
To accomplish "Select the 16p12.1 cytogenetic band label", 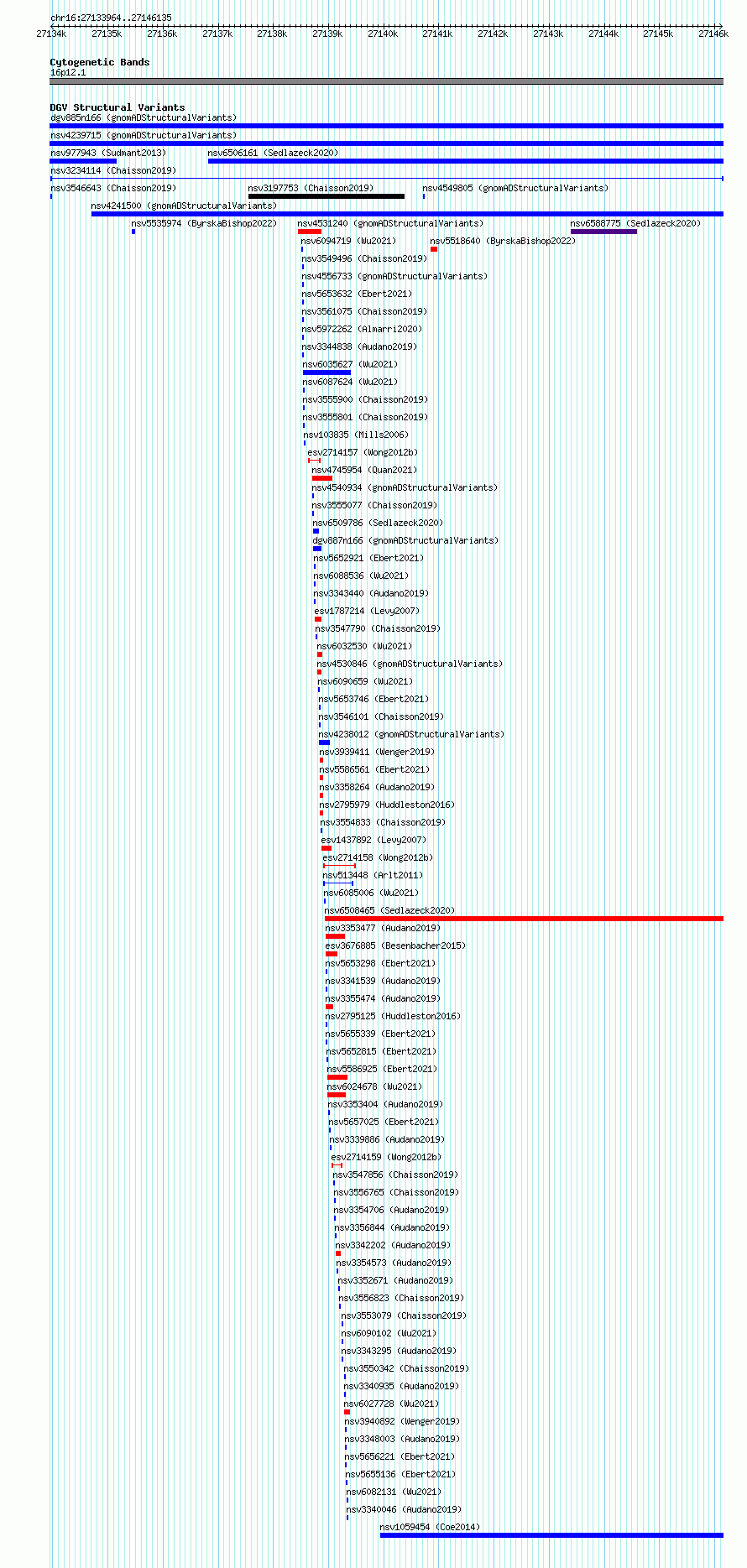I will [68, 72].
